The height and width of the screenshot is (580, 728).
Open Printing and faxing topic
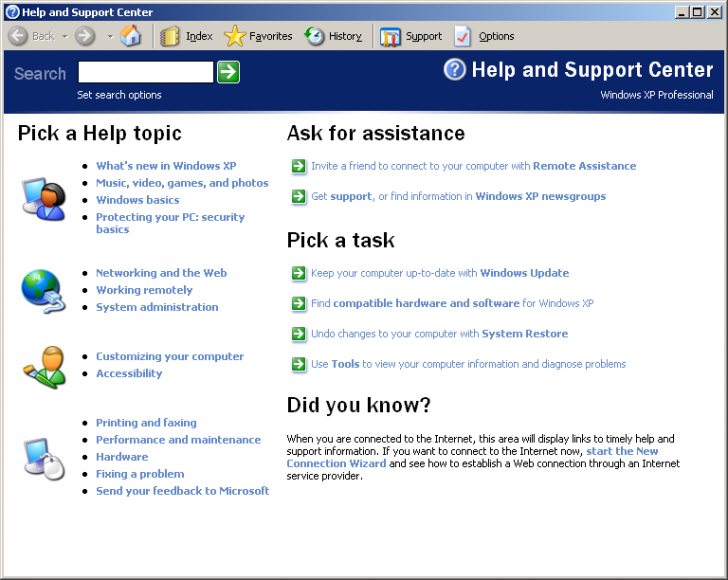click(146, 423)
